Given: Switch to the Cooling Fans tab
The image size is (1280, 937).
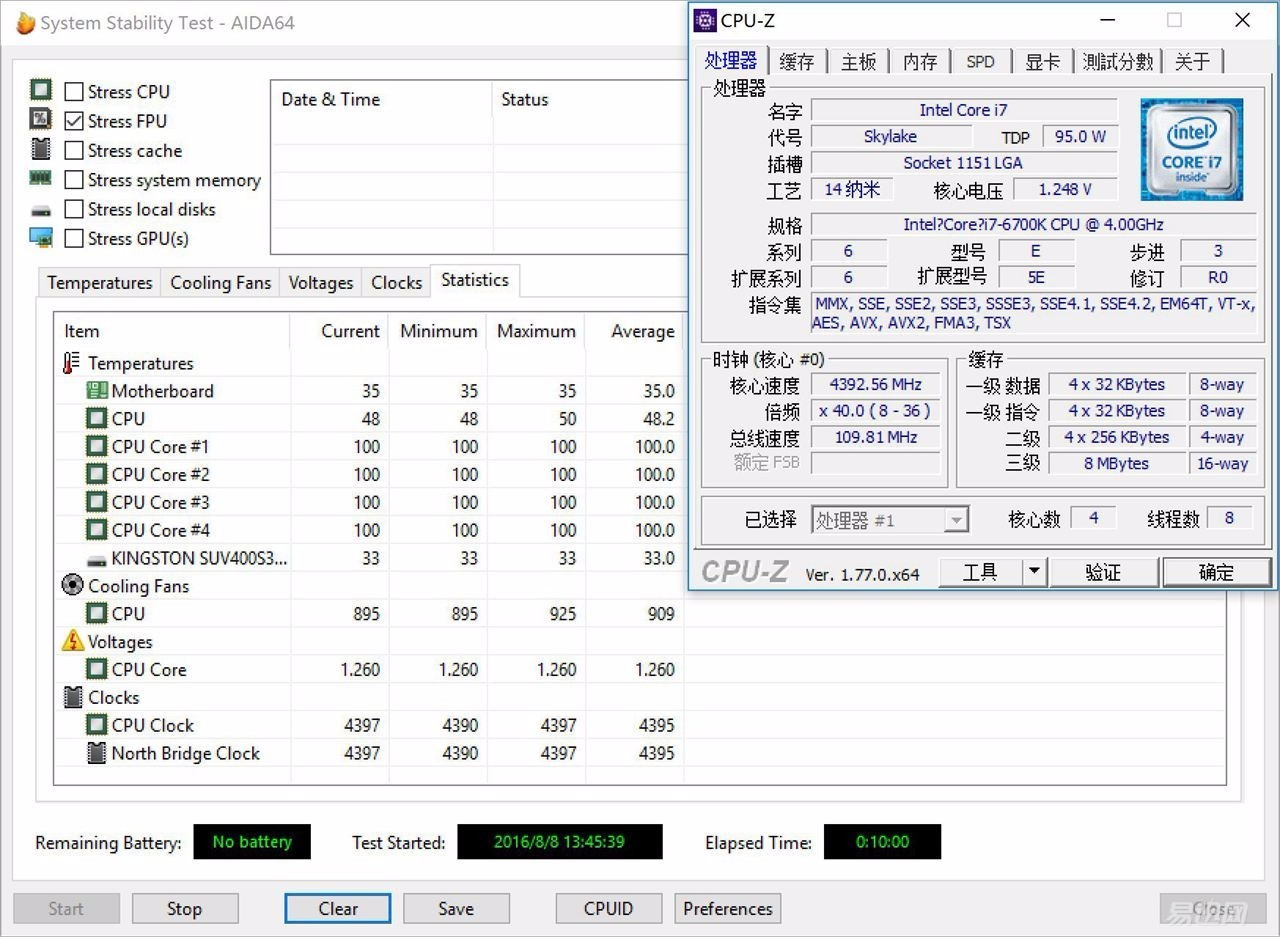Looking at the screenshot, I should 220,283.
